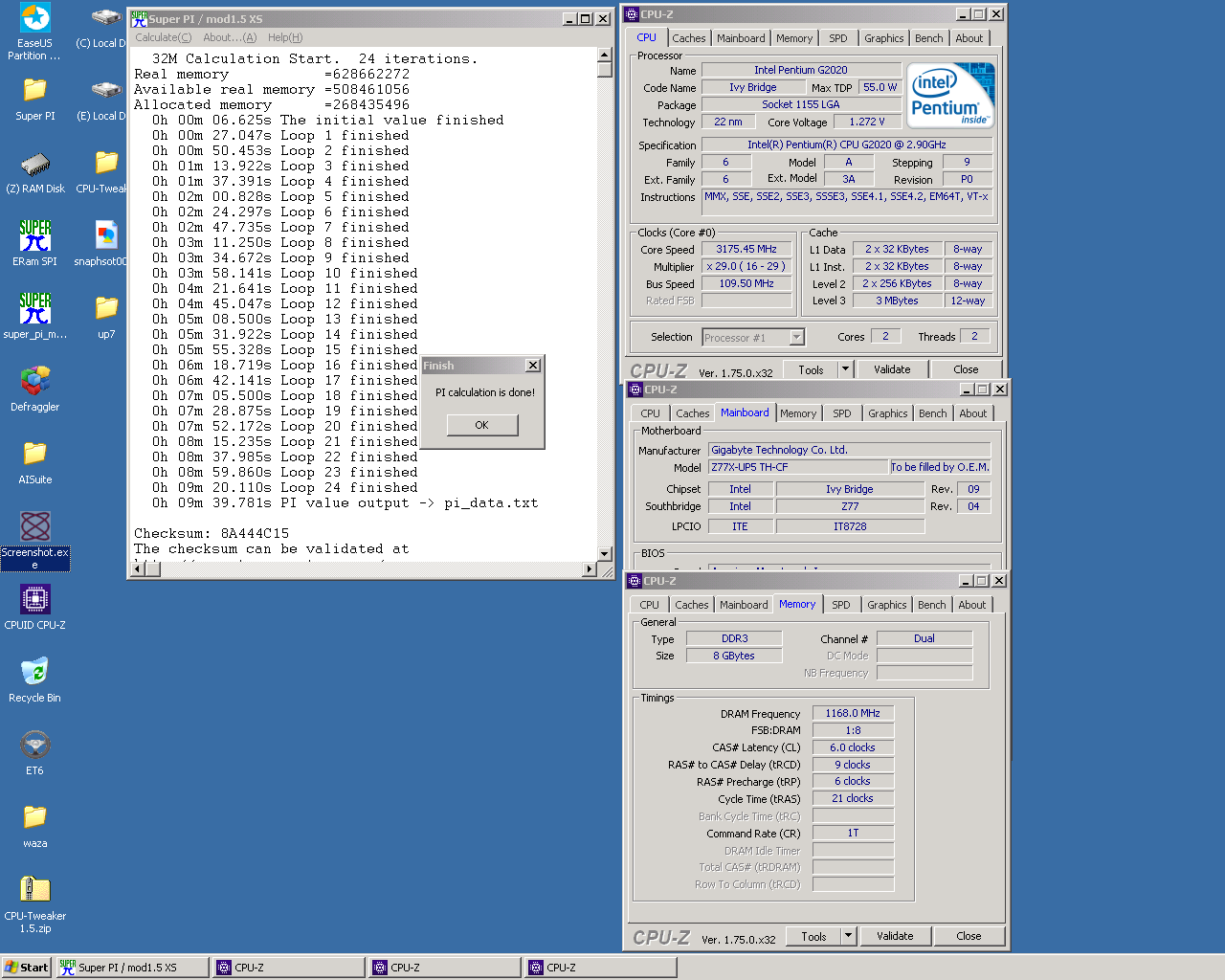Switch to Mainboard tab in top CPU-Z

click(x=741, y=38)
